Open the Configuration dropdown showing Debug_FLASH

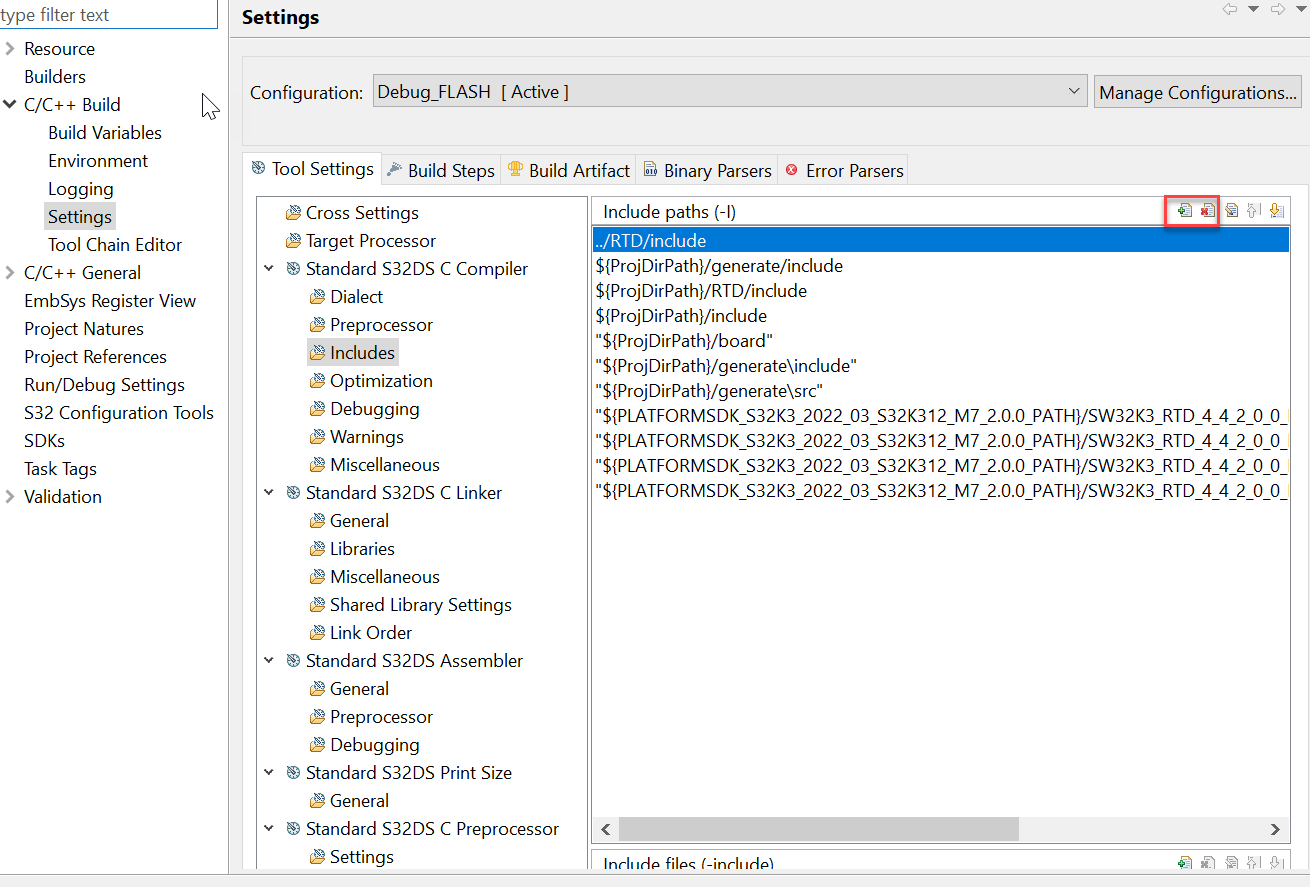pyautogui.click(x=1073, y=90)
